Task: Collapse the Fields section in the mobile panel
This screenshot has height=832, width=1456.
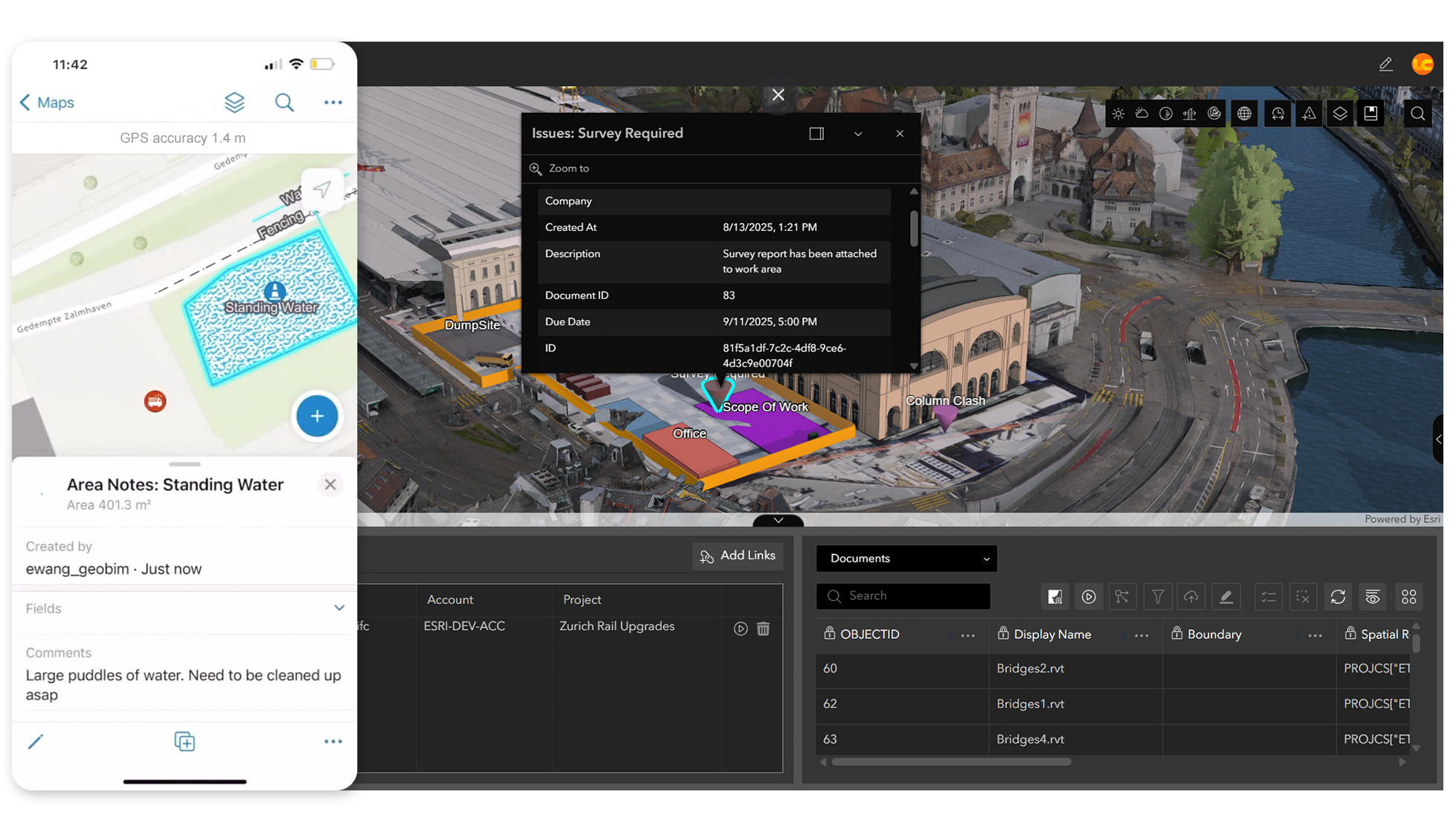Action: (339, 608)
